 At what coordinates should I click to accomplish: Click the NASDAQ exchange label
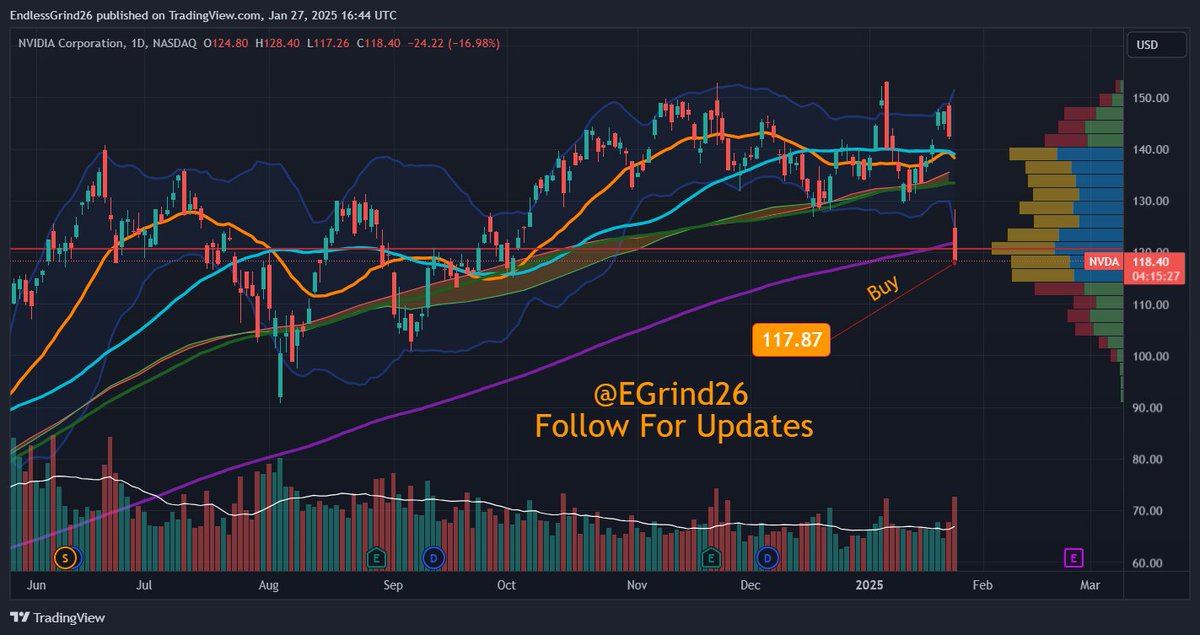[x=173, y=44]
